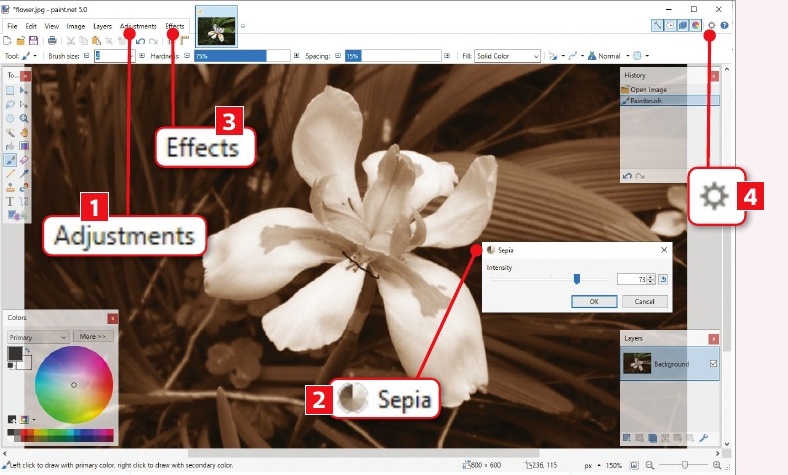This screenshot has width=788, height=475.
Task: Expand the Primary color dropdown
Action: [x=37, y=337]
